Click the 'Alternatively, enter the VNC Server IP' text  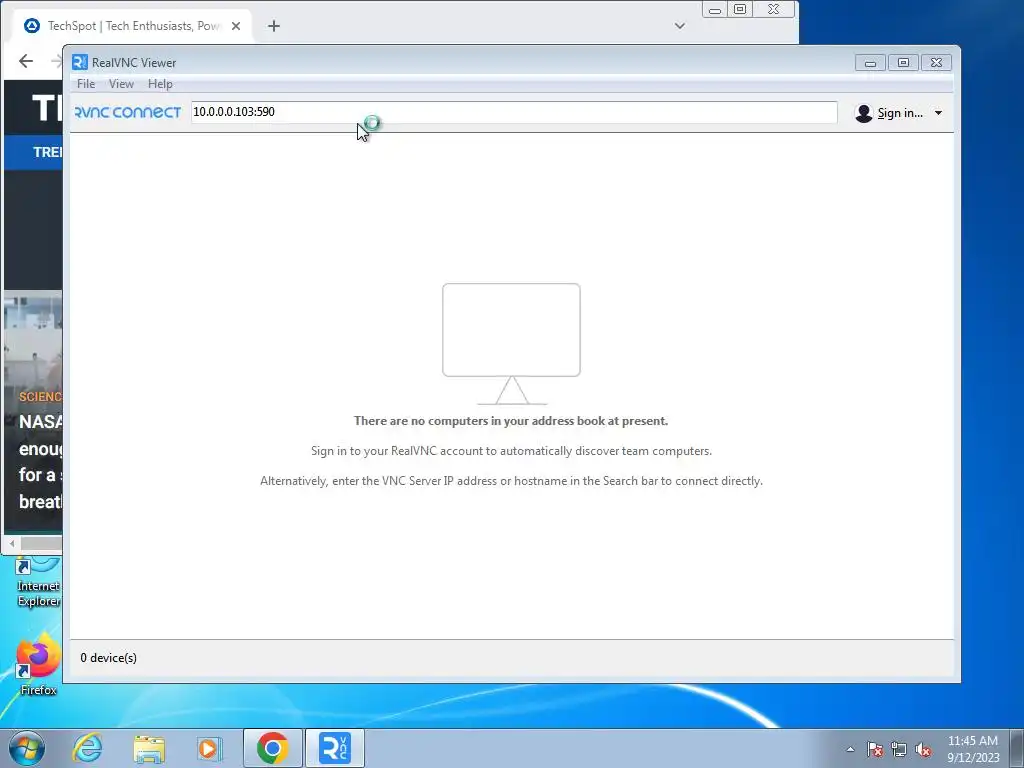(x=511, y=481)
